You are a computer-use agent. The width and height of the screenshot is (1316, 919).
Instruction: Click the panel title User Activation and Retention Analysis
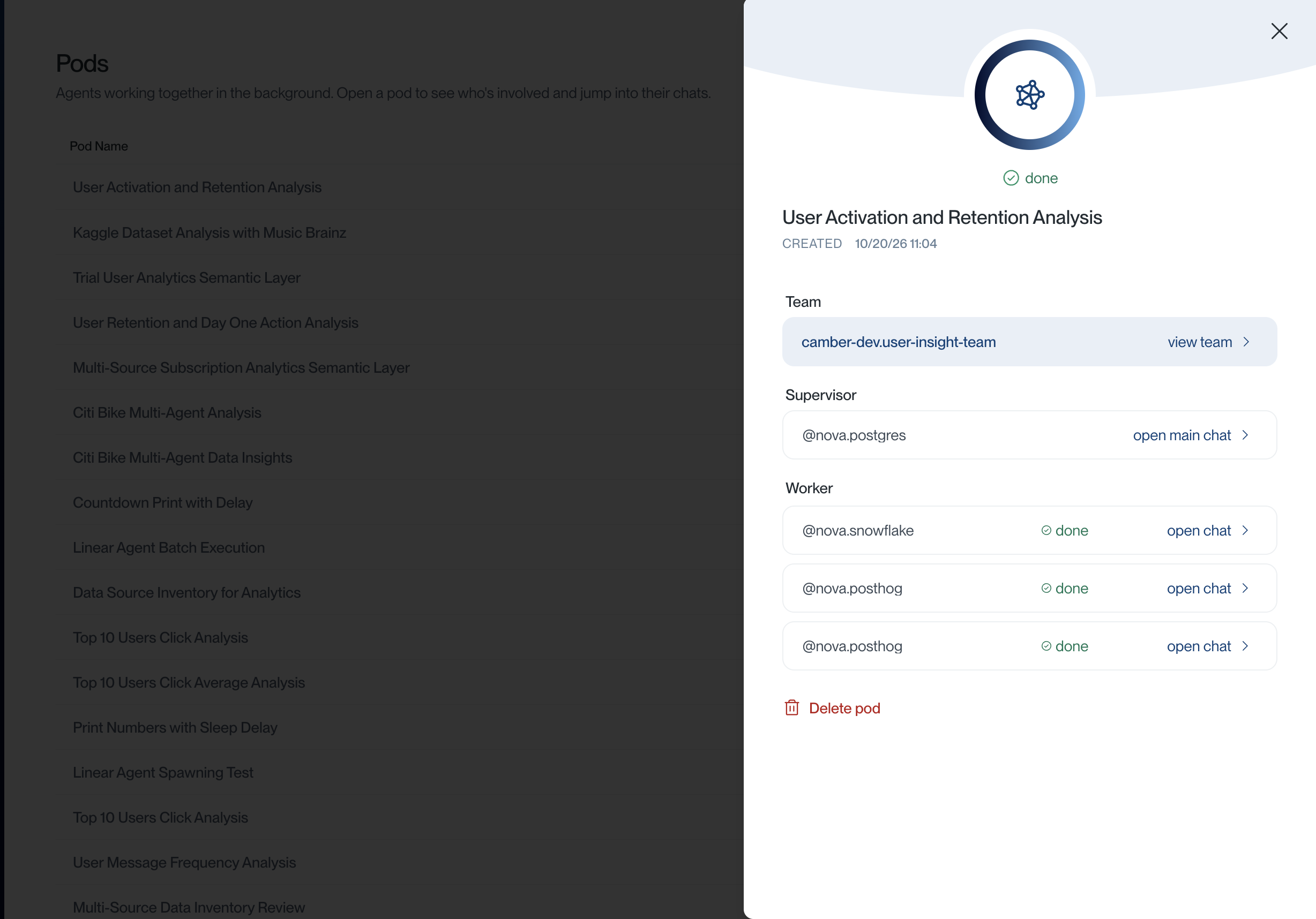(941, 218)
